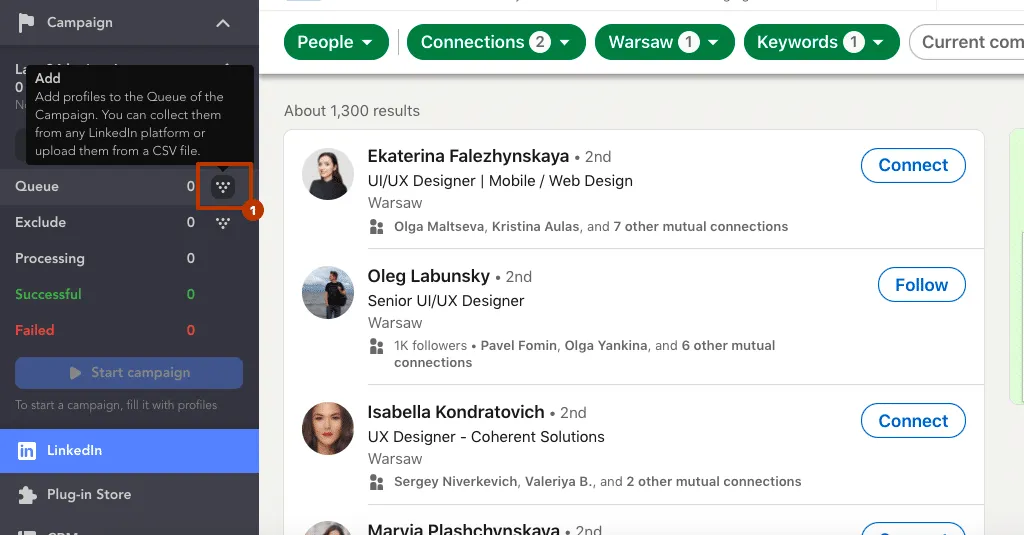Click the Campaign flag icon
The height and width of the screenshot is (535, 1024).
(26, 23)
